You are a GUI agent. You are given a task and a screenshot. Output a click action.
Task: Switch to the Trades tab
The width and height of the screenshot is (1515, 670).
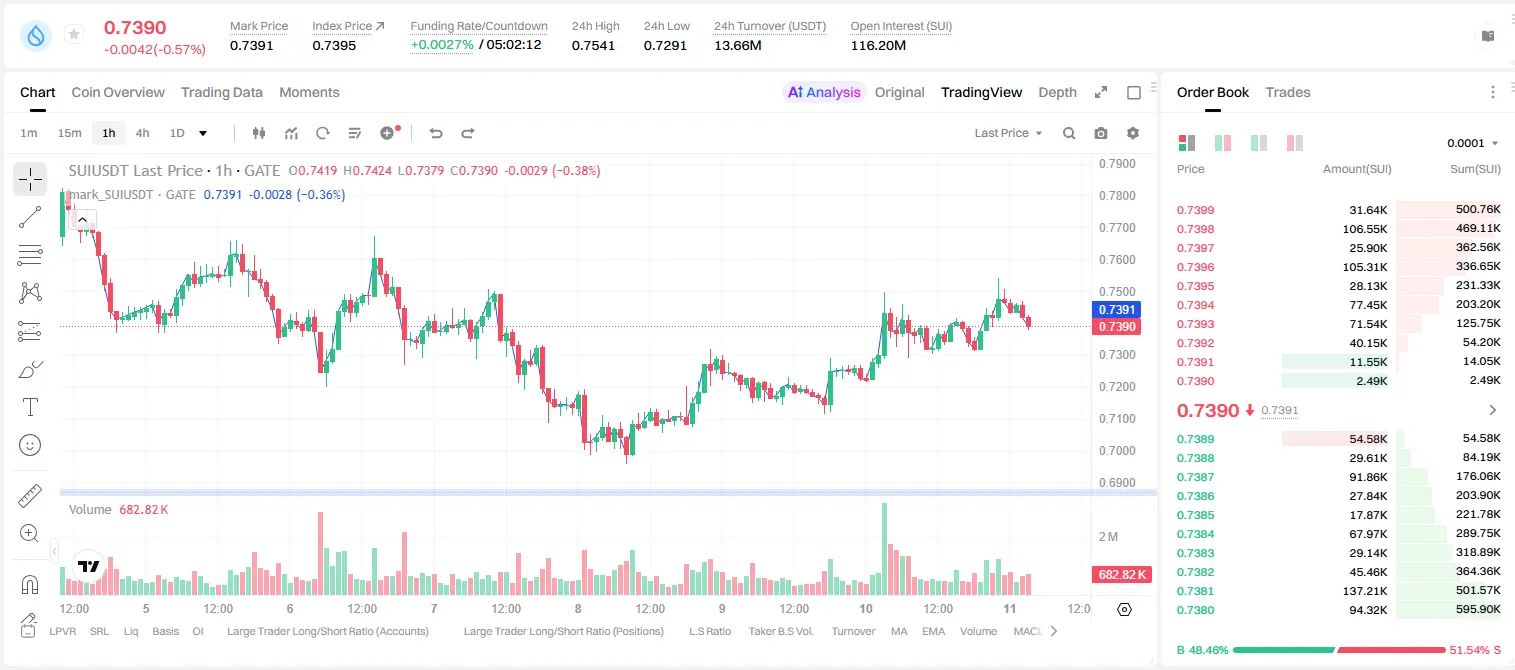coord(1288,92)
